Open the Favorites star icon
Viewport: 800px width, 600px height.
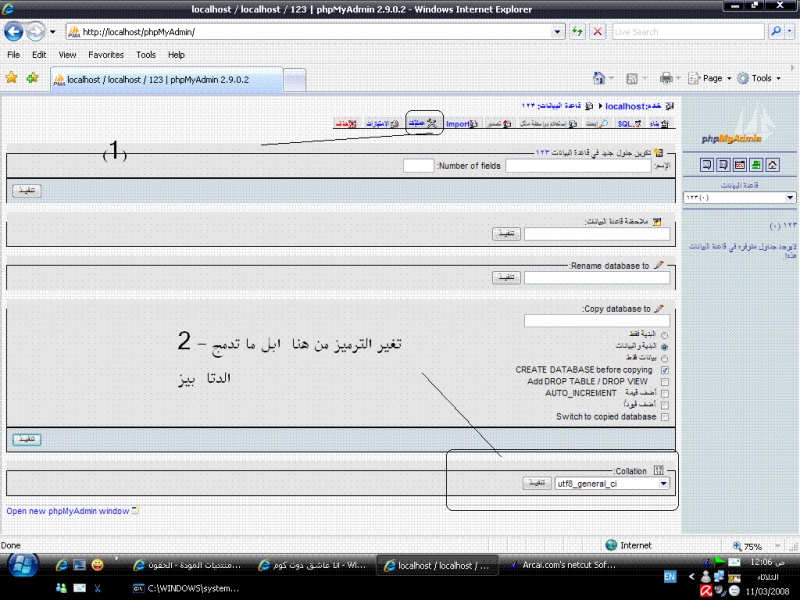point(12,78)
